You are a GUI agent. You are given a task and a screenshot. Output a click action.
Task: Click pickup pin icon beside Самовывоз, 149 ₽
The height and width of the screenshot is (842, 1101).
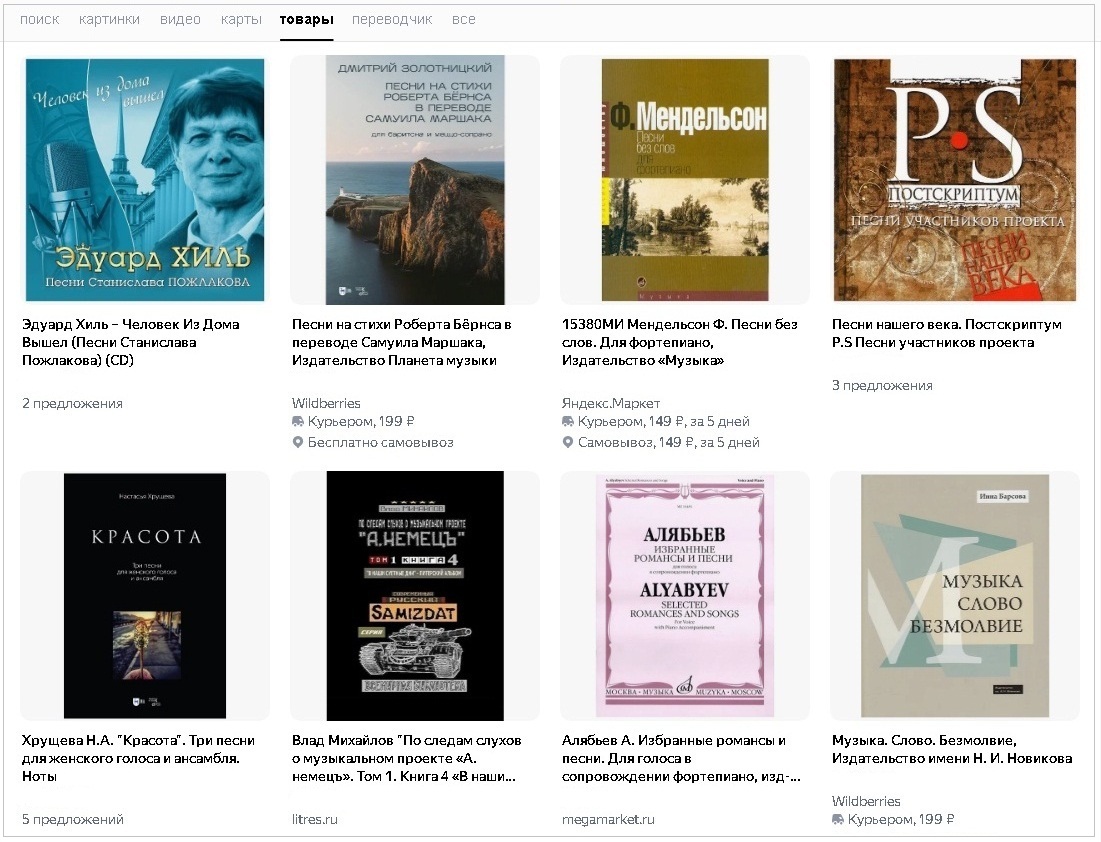(567, 442)
